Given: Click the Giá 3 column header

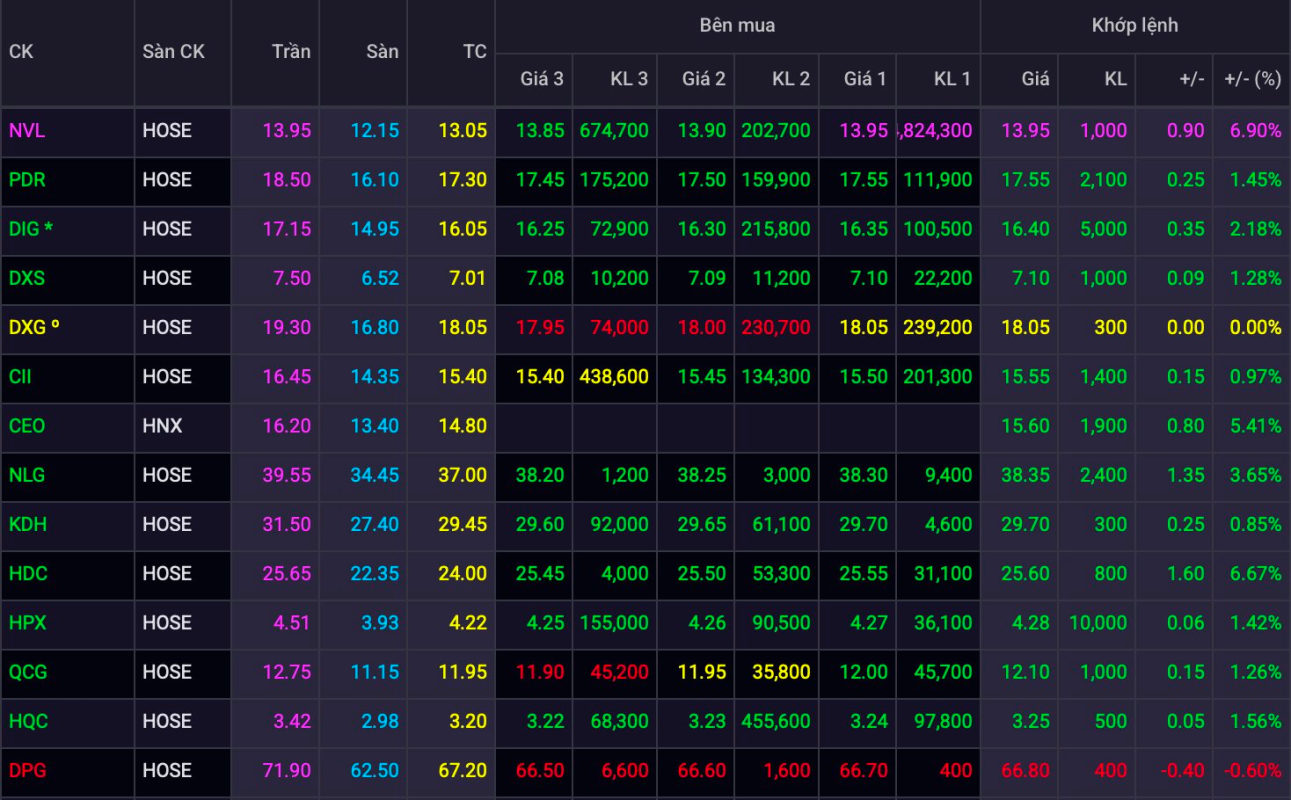Looking at the screenshot, I should (x=542, y=79).
